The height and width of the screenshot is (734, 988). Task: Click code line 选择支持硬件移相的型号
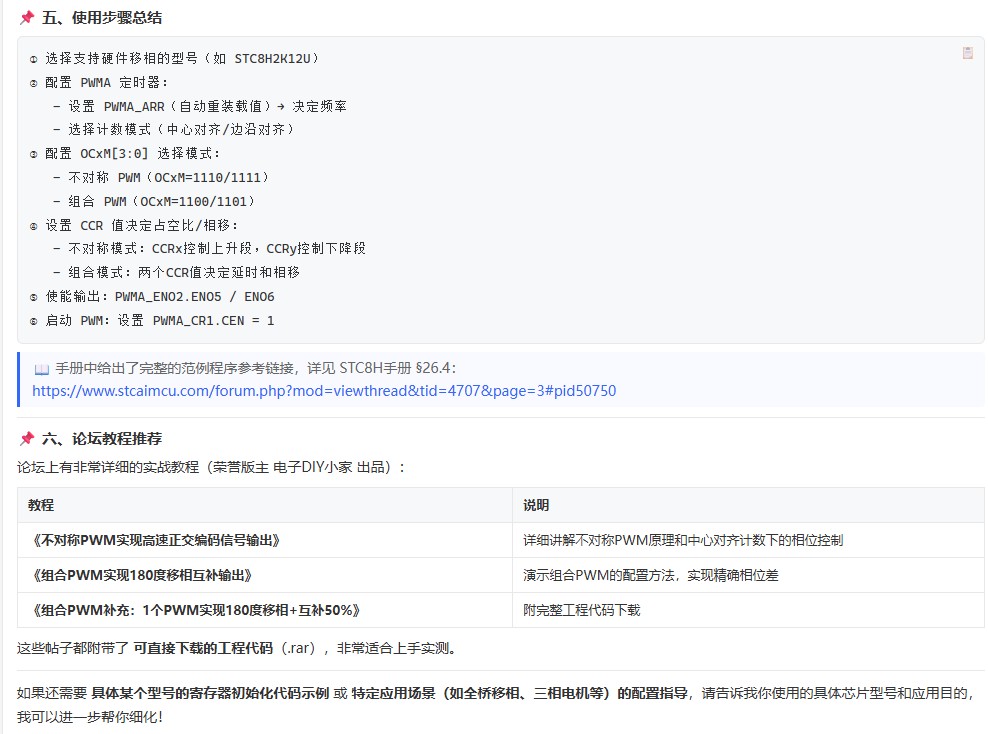[x=175, y=59]
